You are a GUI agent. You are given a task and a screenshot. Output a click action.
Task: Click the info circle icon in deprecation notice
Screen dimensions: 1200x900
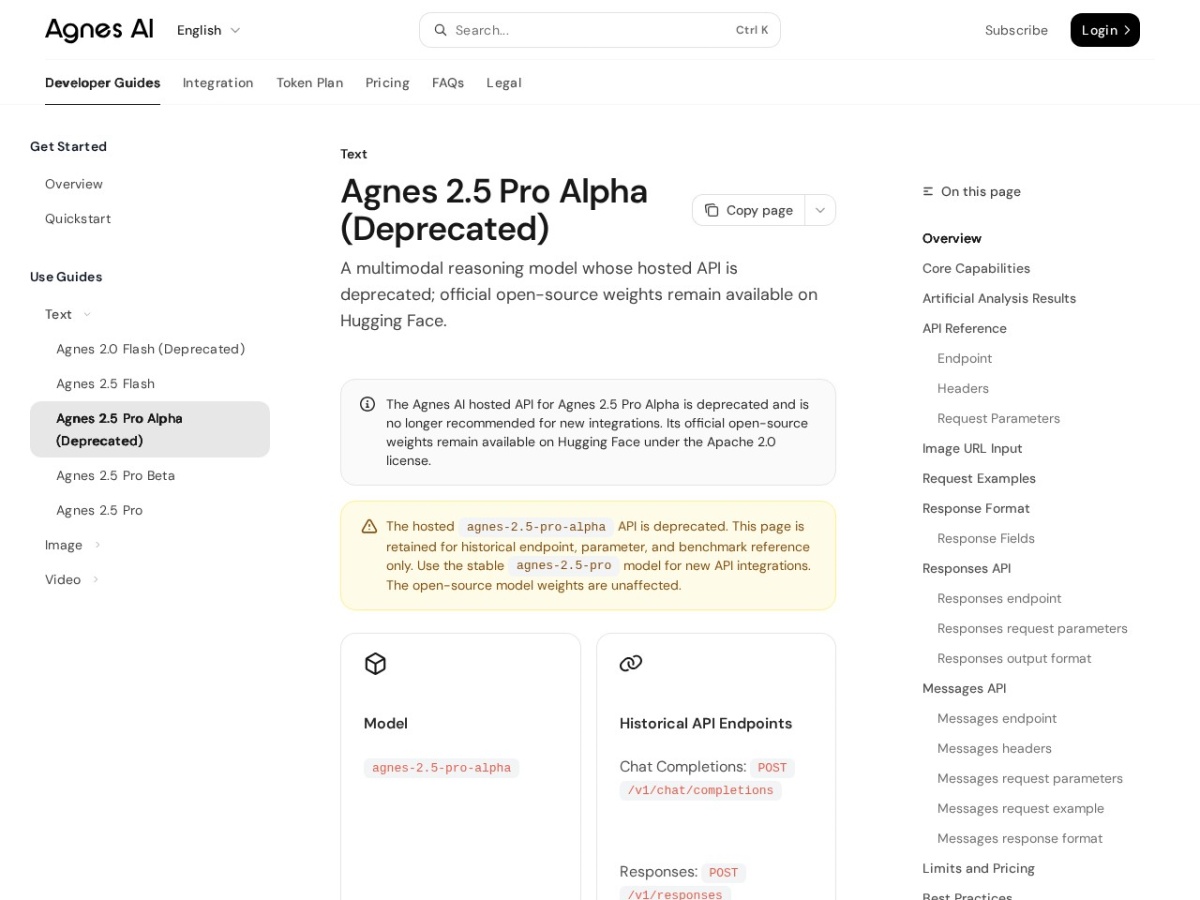(367, 404)
